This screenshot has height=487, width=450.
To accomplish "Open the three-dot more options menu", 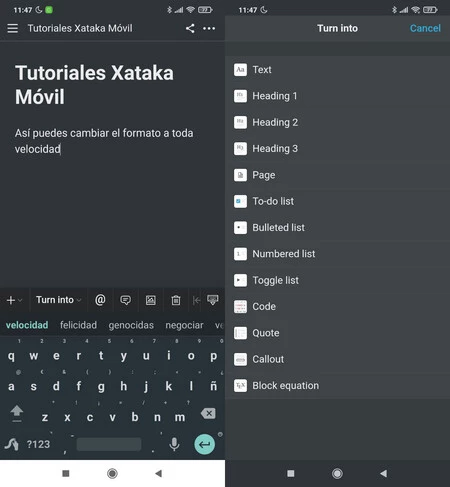I will pos(209,28).
